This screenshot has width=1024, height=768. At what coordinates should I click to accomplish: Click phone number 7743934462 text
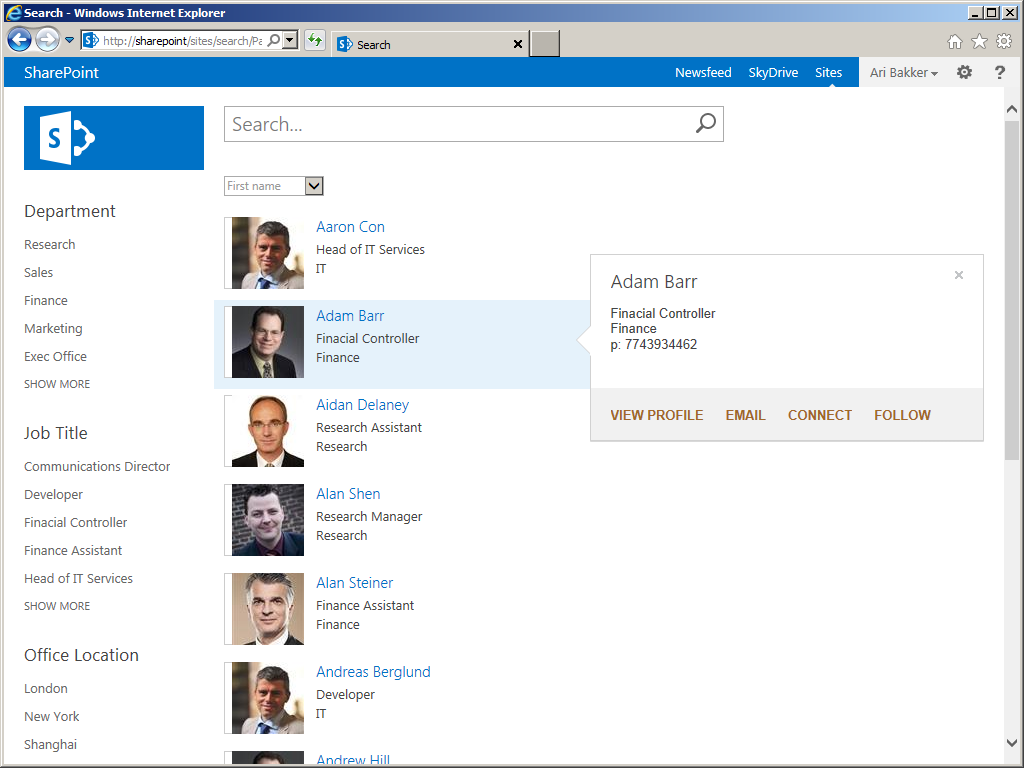pos(661,344)
